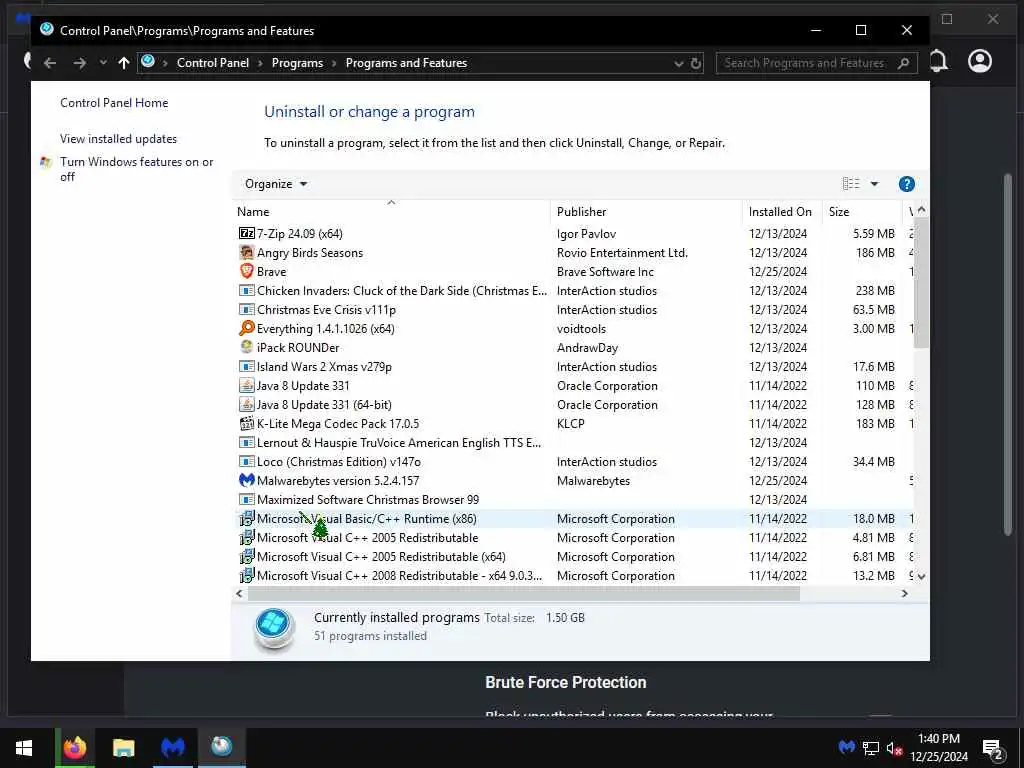Sort the list by Publisher column
The height and width of the screenshot is (768, 1024).
(646, 212)
